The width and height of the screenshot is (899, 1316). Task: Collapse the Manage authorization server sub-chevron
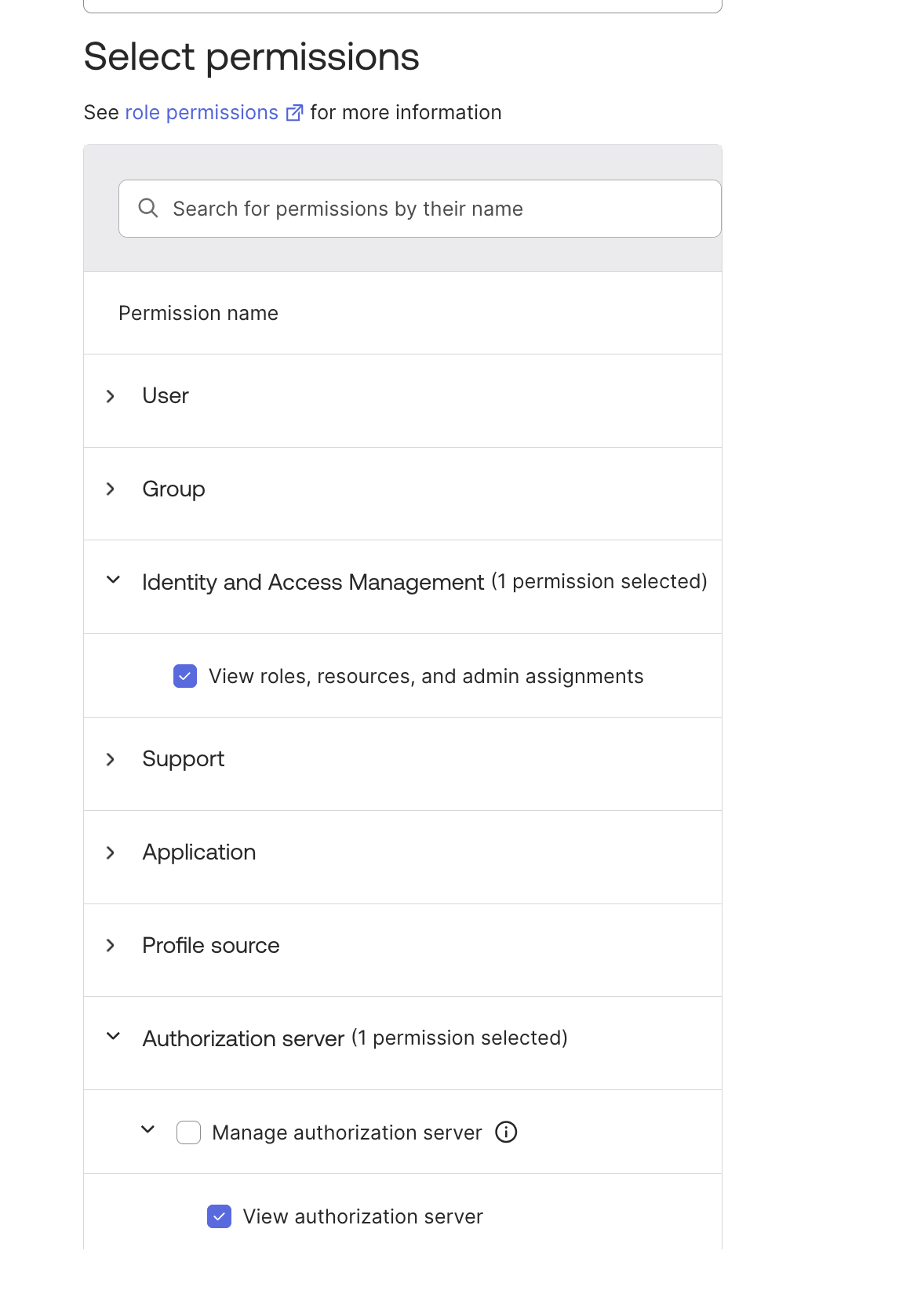(x=147, y=1130)
